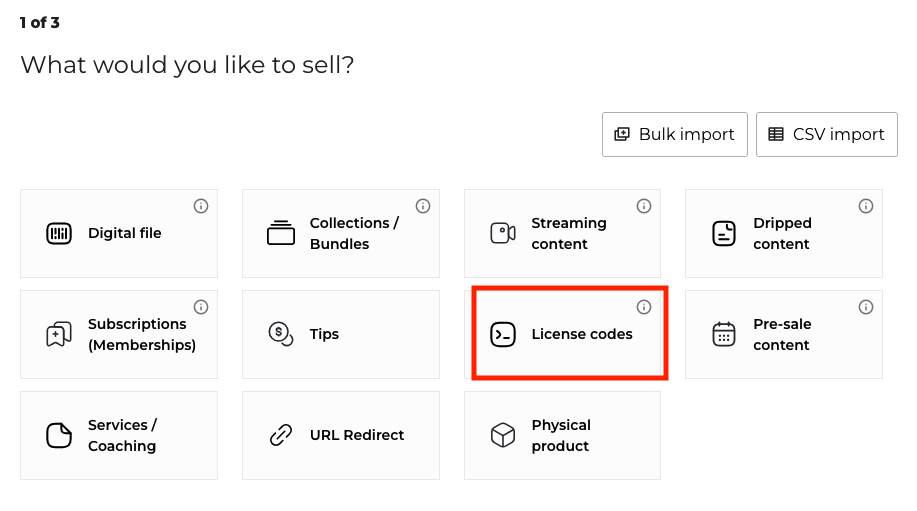Click the Streaming content camera icon
The image size is (917, 511).
503,233
